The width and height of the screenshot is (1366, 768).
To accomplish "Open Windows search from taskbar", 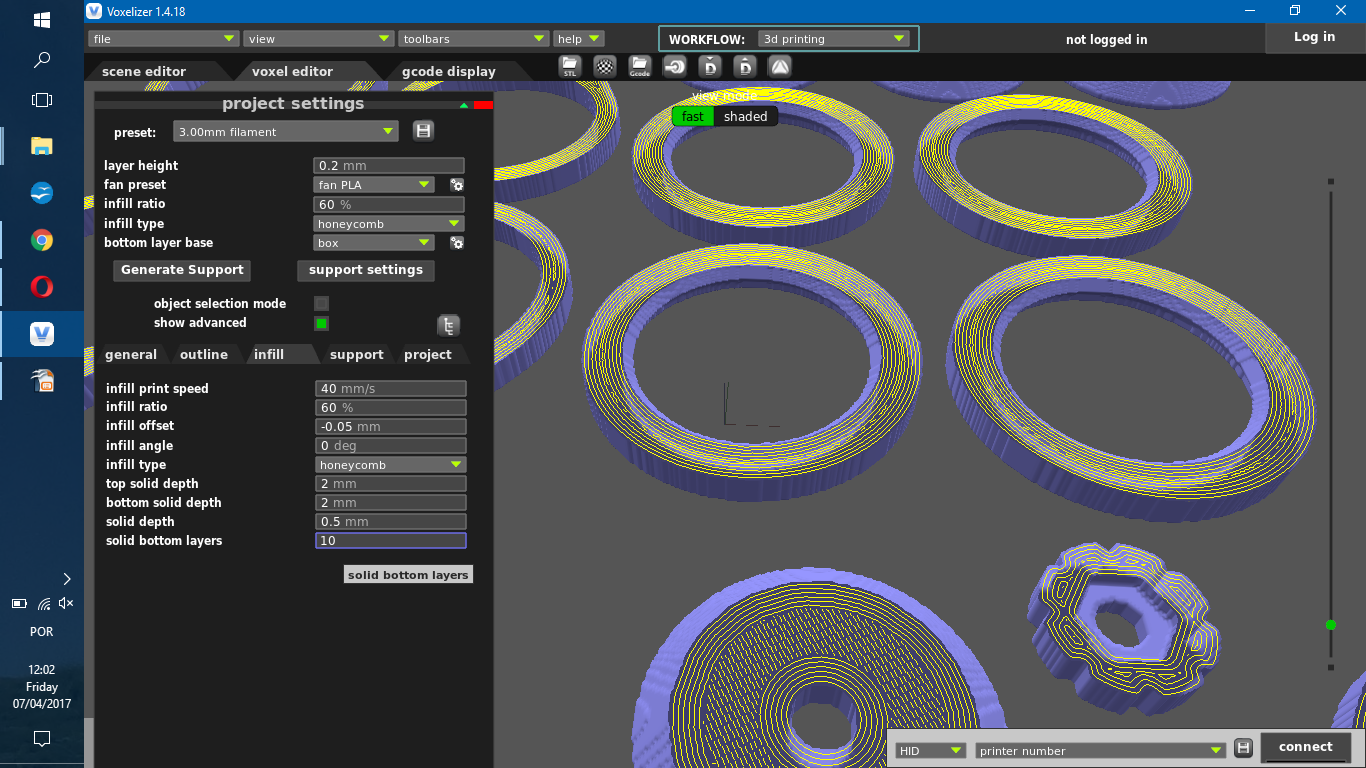I will 42,60.
